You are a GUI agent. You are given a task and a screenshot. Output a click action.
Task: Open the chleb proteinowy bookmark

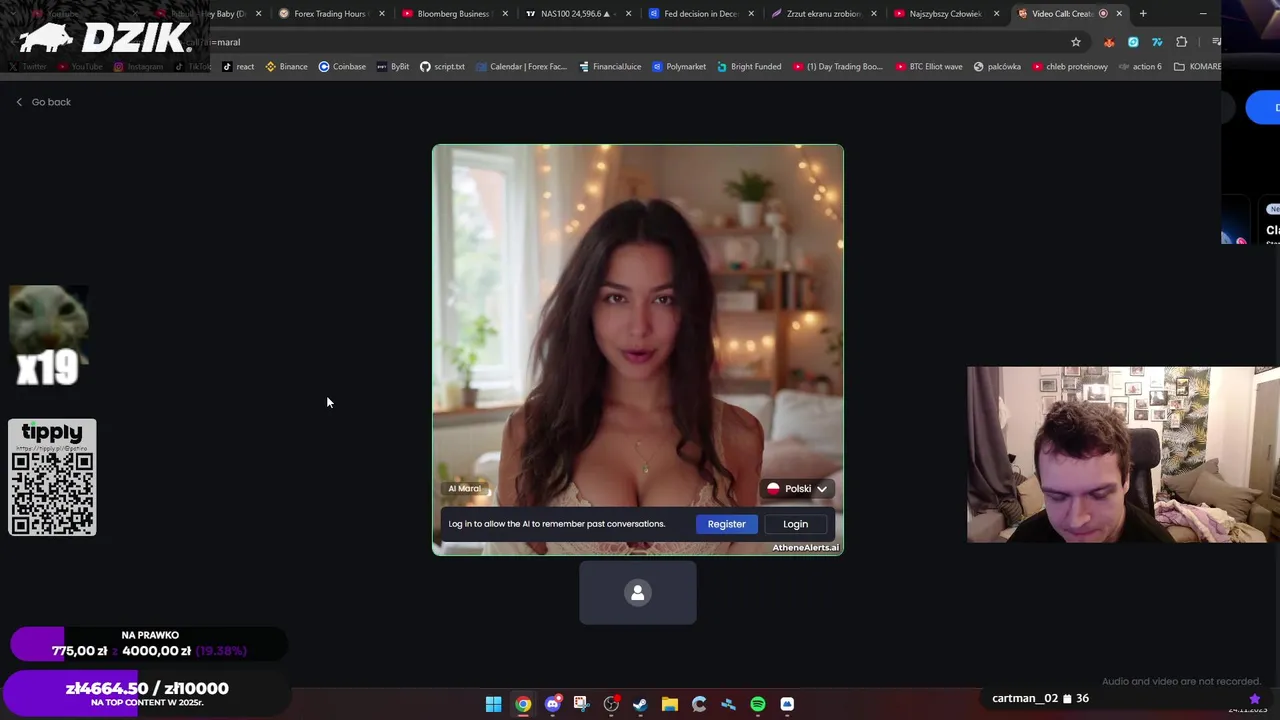coord(1070,67)
